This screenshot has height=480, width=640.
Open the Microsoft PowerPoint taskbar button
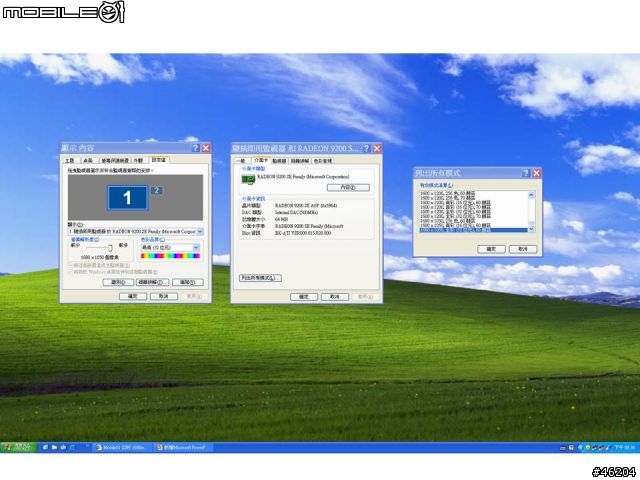[183, 448]
